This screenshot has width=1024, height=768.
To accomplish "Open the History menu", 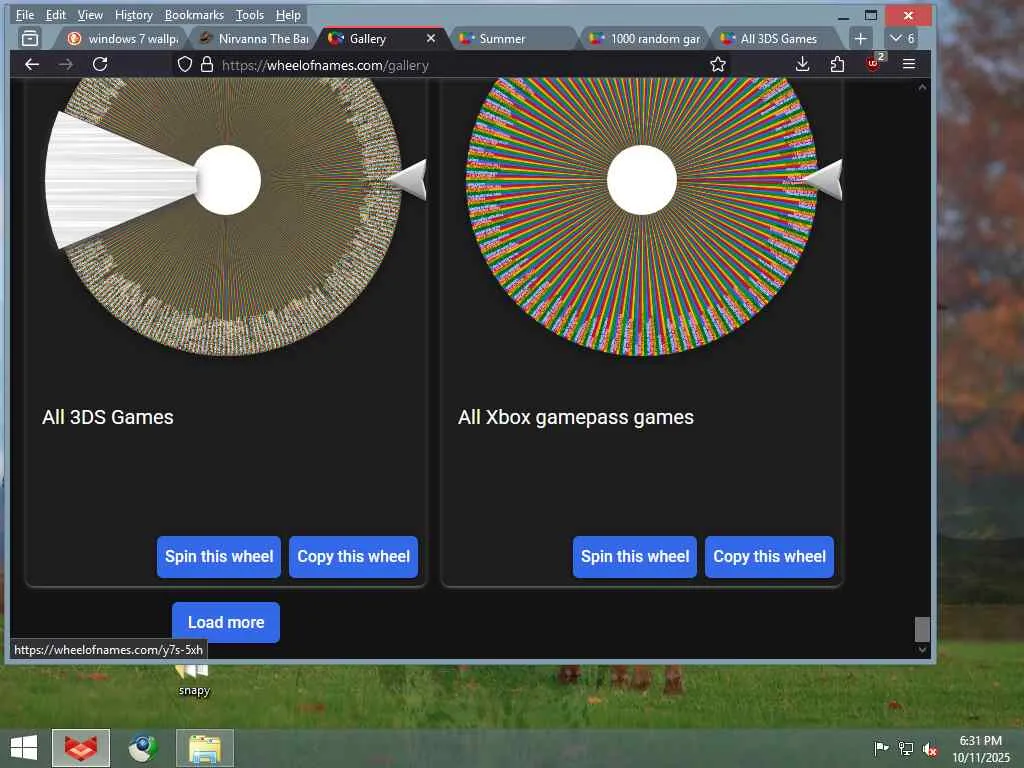I will [x=133, y=14].
